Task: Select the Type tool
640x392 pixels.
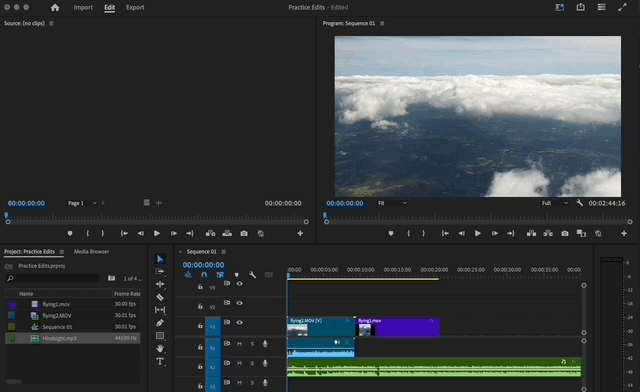Action: point(160,361)
